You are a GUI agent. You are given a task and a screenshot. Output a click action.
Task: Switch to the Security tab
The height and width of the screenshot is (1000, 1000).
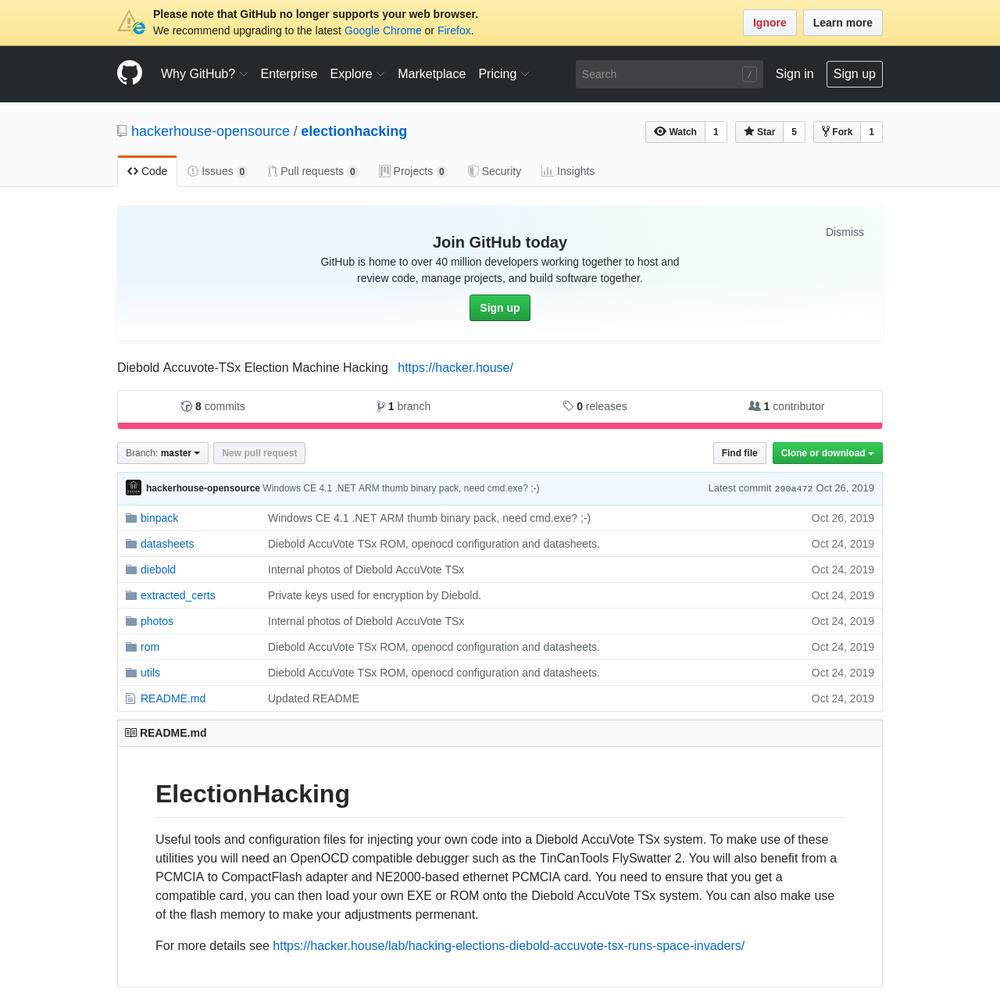point(494,172)
